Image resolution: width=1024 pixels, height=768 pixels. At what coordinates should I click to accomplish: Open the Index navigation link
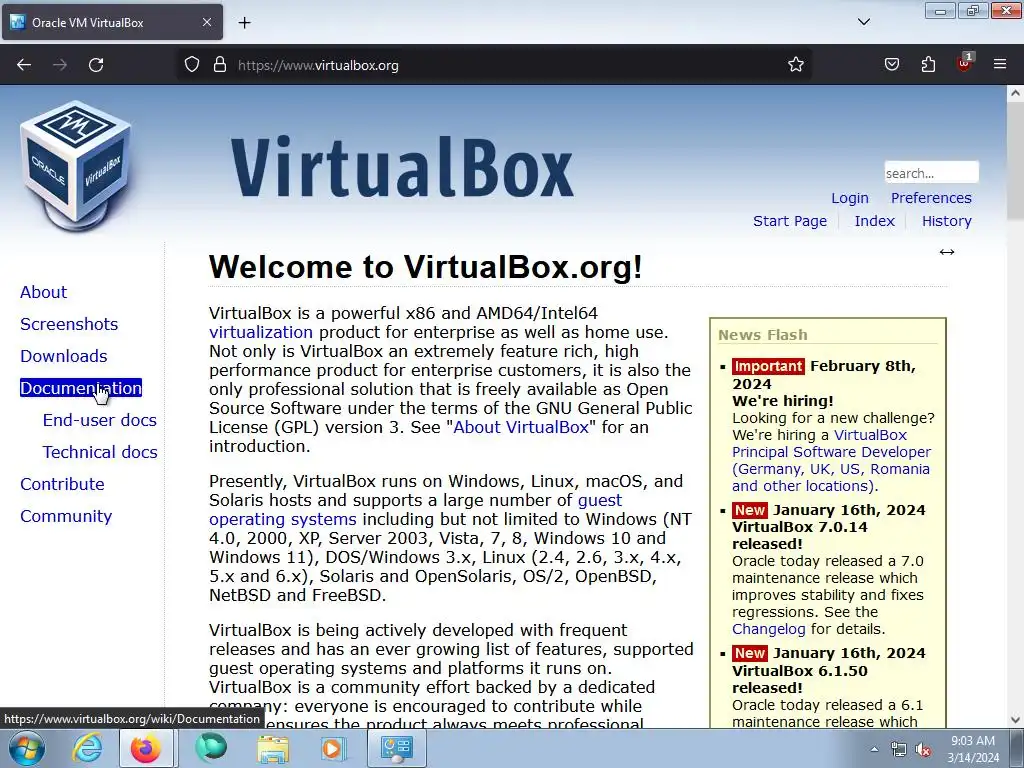click(x=874, y=221)
